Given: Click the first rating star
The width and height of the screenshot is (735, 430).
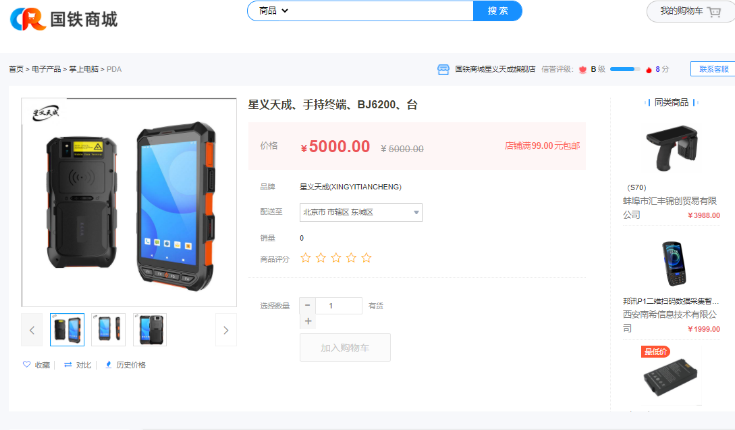Looking at the screenshot, I should [x=306, y=257].
